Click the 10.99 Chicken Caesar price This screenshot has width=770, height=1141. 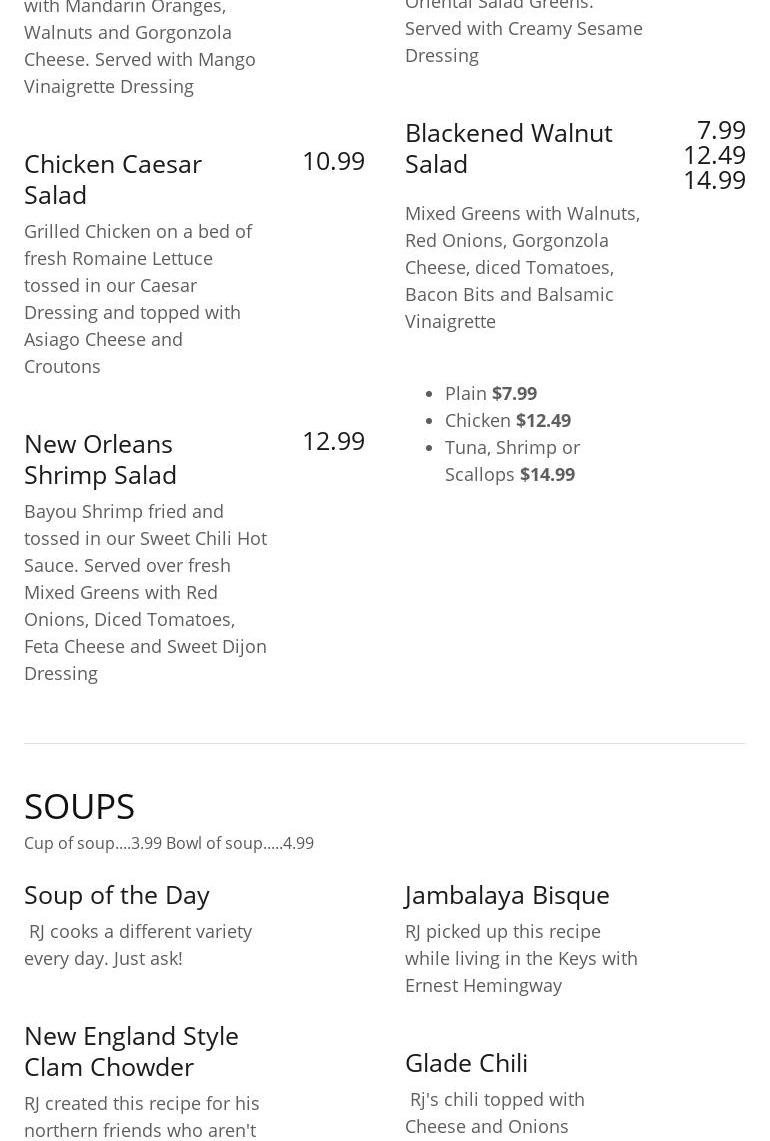click(333, 161)
